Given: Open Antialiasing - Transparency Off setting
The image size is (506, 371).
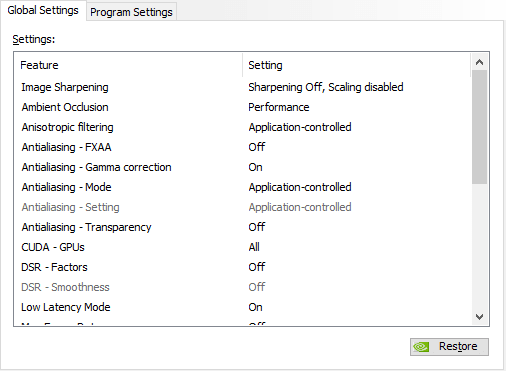Looking at the screenshot, I should (x=256, y=227).
